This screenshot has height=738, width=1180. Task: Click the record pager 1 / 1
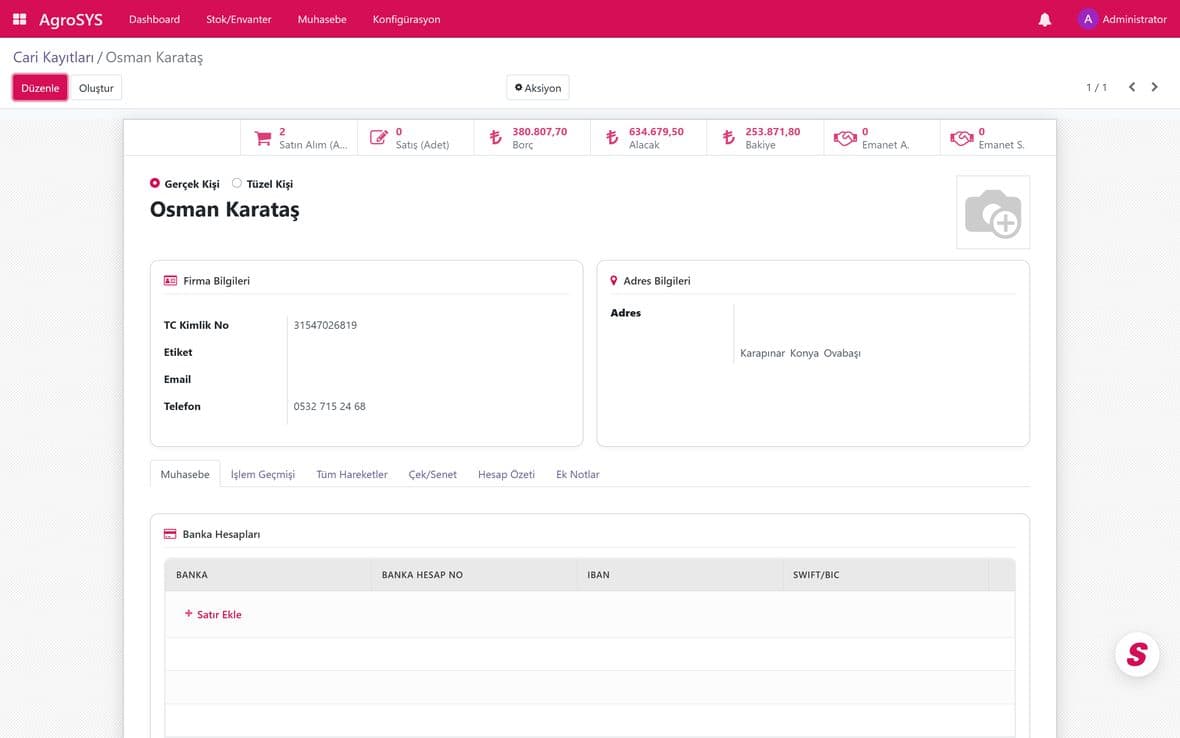pos(1096,87)
